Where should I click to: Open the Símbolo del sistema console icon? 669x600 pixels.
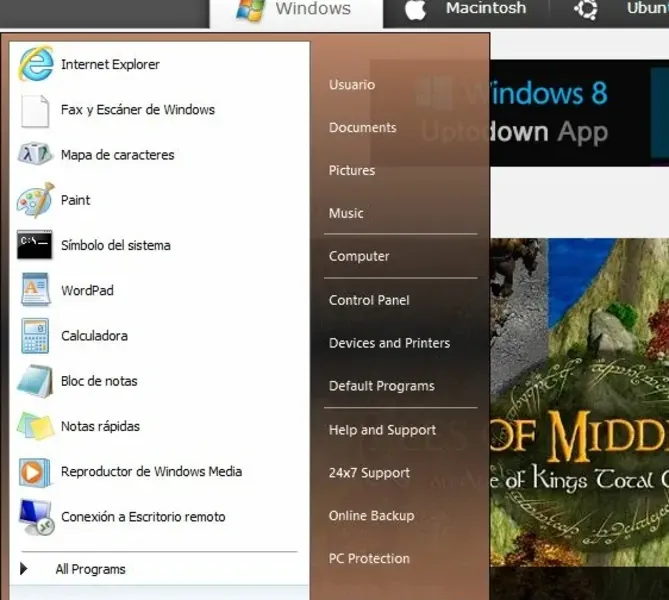click(x=35, y=245)
